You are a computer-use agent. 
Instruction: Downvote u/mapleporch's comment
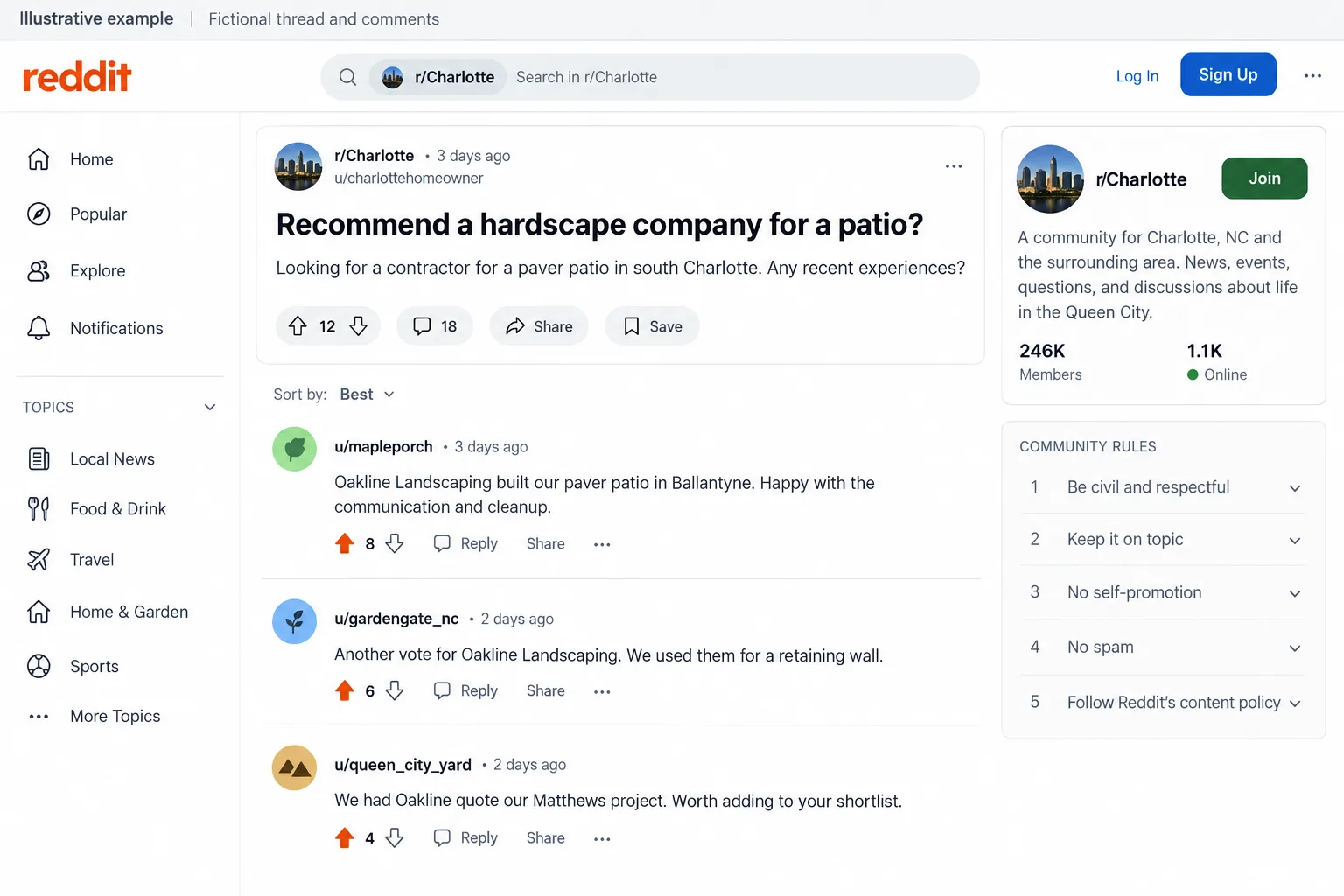pos(395,544)
